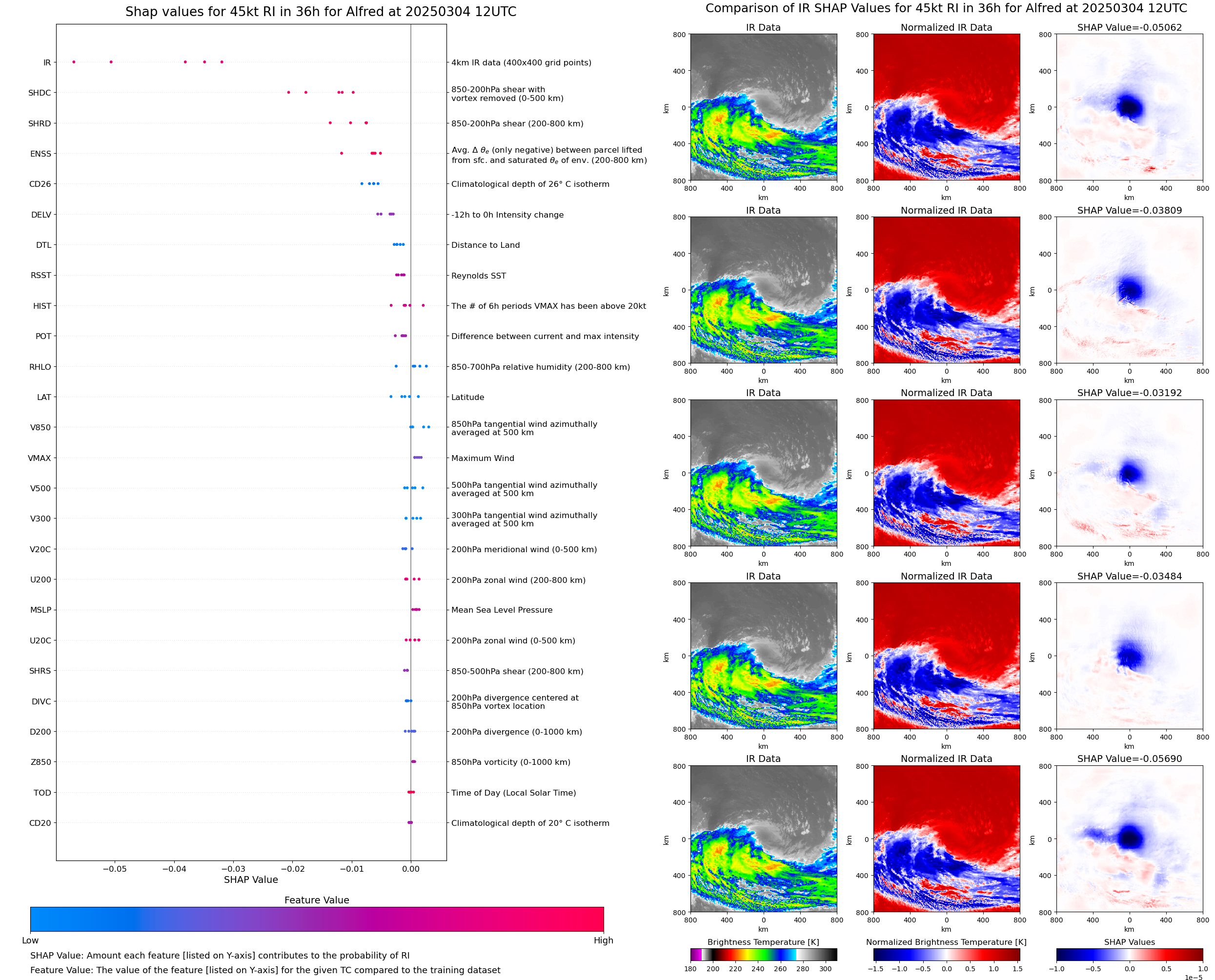
Task: Click the SHAP Values colorbar legend
Action: pyautogui.click(x=1129, y=955)
